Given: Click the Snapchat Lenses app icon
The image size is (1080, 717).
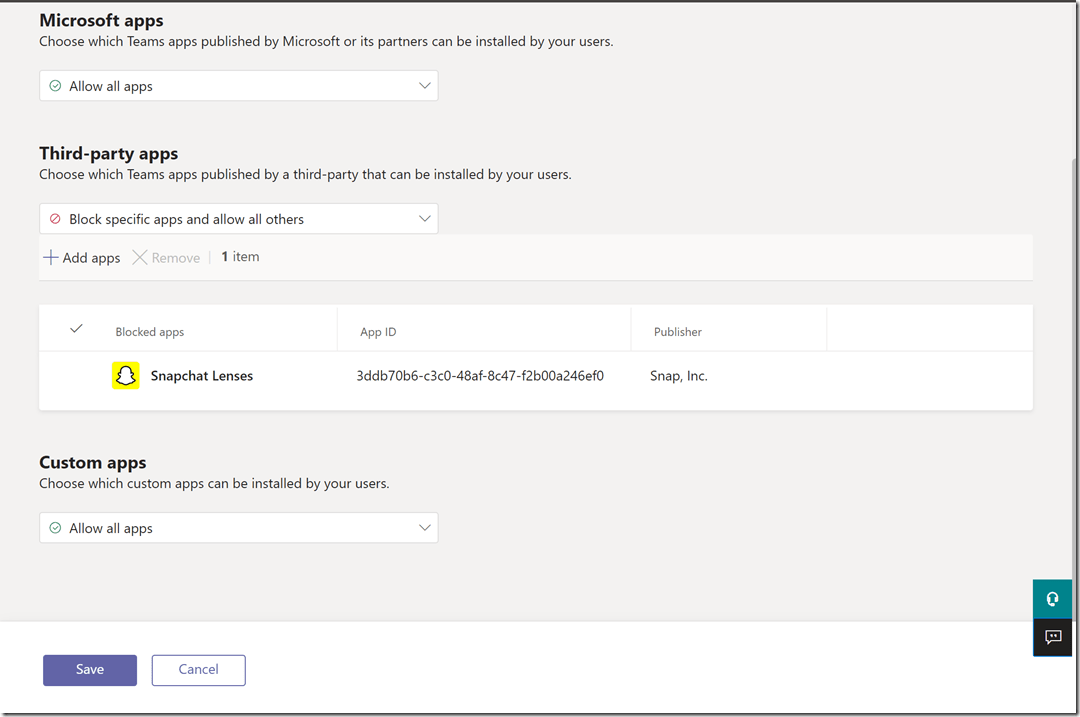Looking at the screenshot, I should coord(125,376).
